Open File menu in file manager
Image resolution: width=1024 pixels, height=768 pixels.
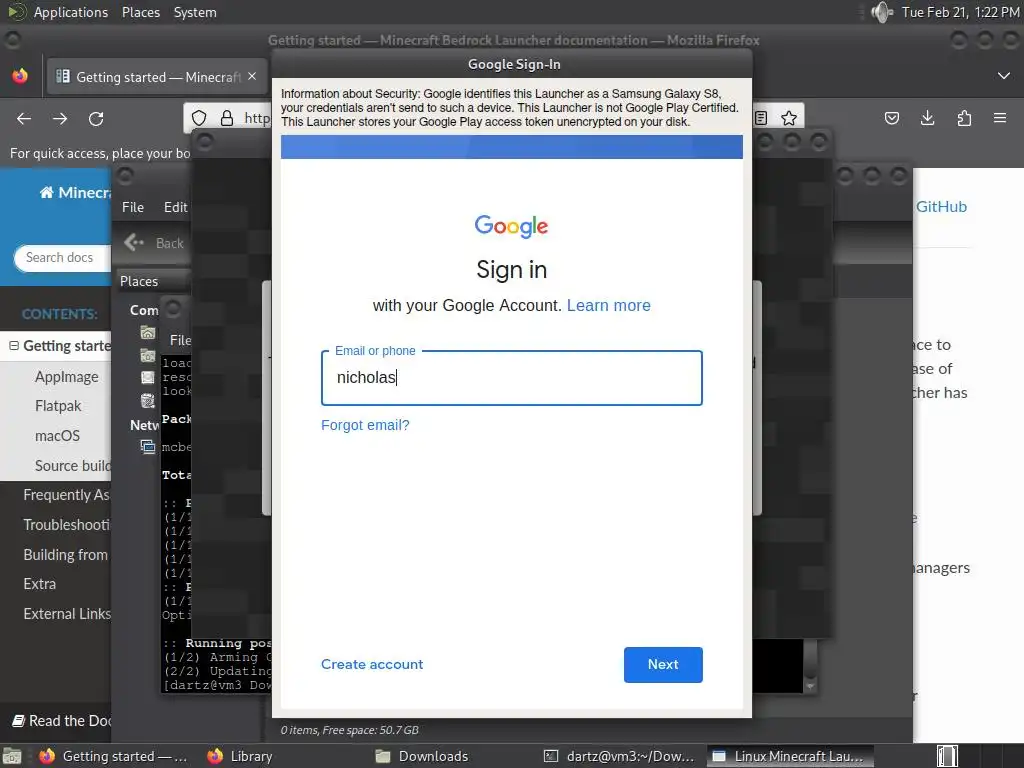click(x=133, y=207)
